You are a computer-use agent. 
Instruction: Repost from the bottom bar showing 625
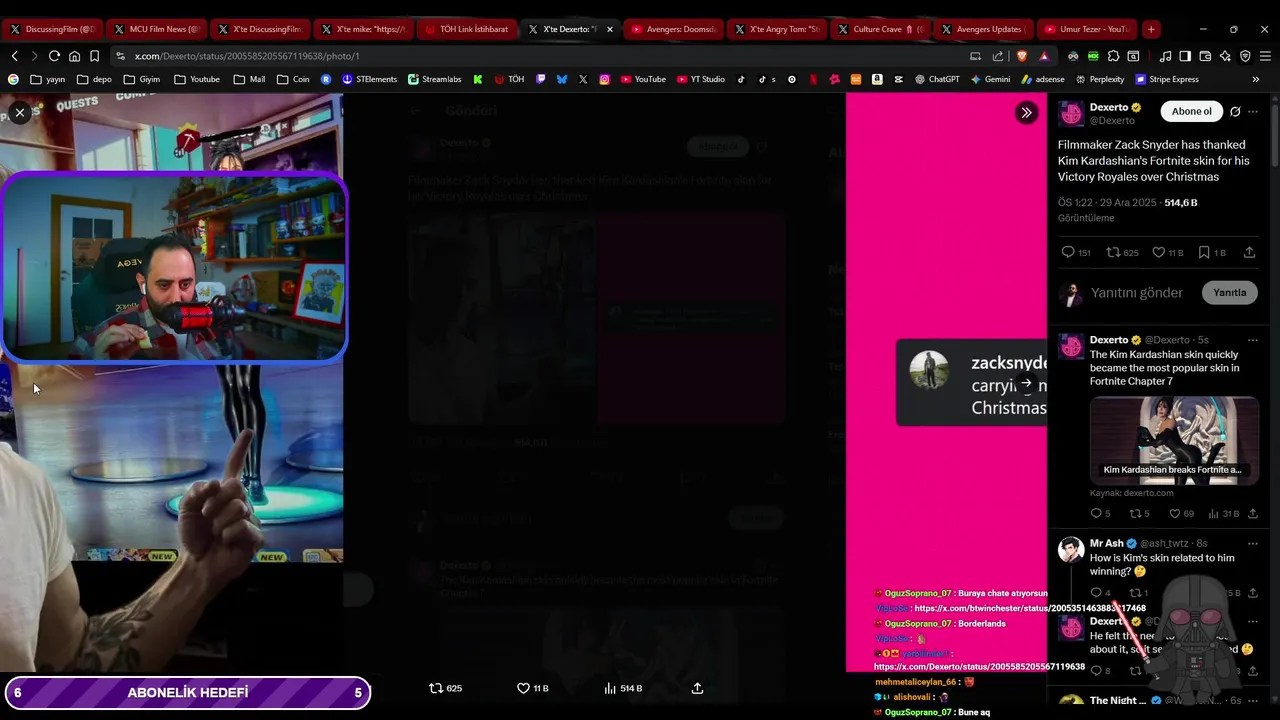[x=446, y=688]
